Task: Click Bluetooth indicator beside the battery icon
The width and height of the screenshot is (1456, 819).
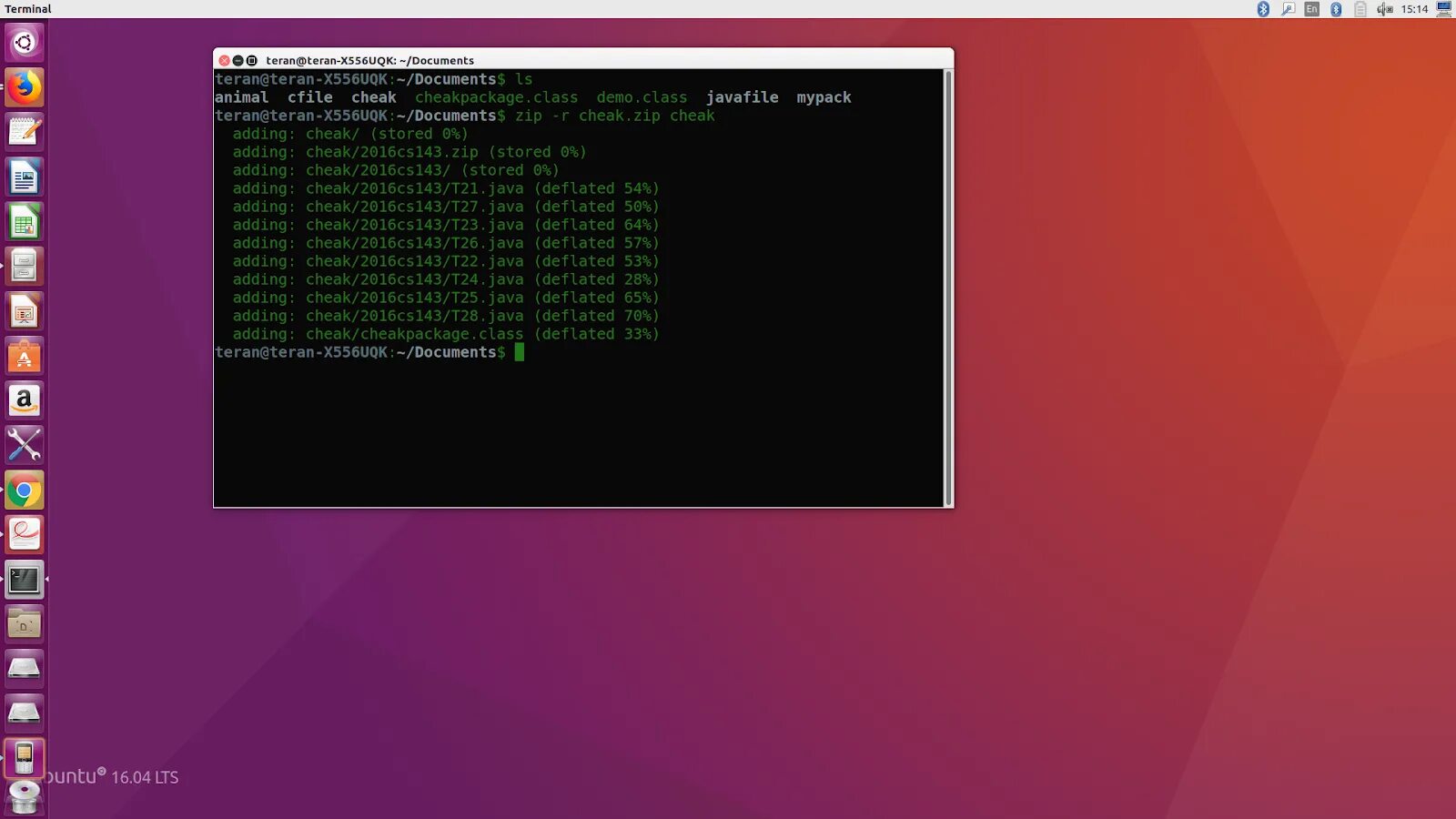Action: (1336, 9)
